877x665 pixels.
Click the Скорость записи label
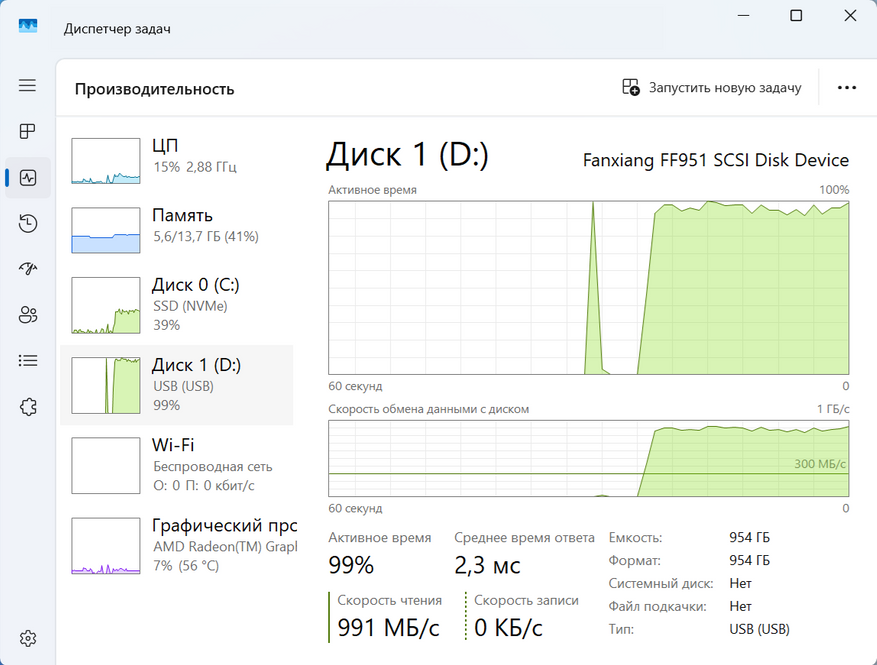pyautogui.click(x=526, y=600)
